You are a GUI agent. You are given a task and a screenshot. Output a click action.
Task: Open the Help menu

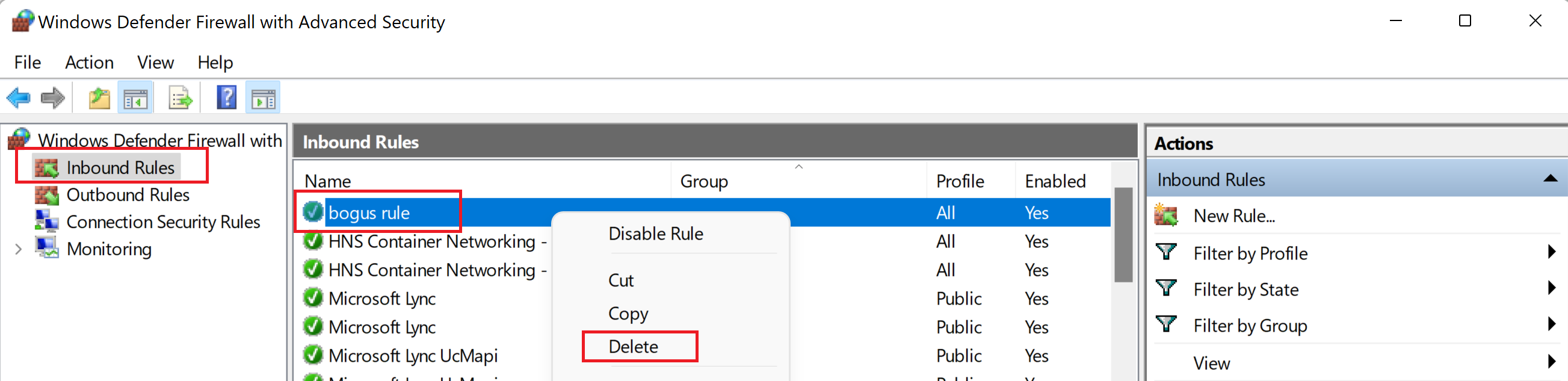click(x=215, y=62)
